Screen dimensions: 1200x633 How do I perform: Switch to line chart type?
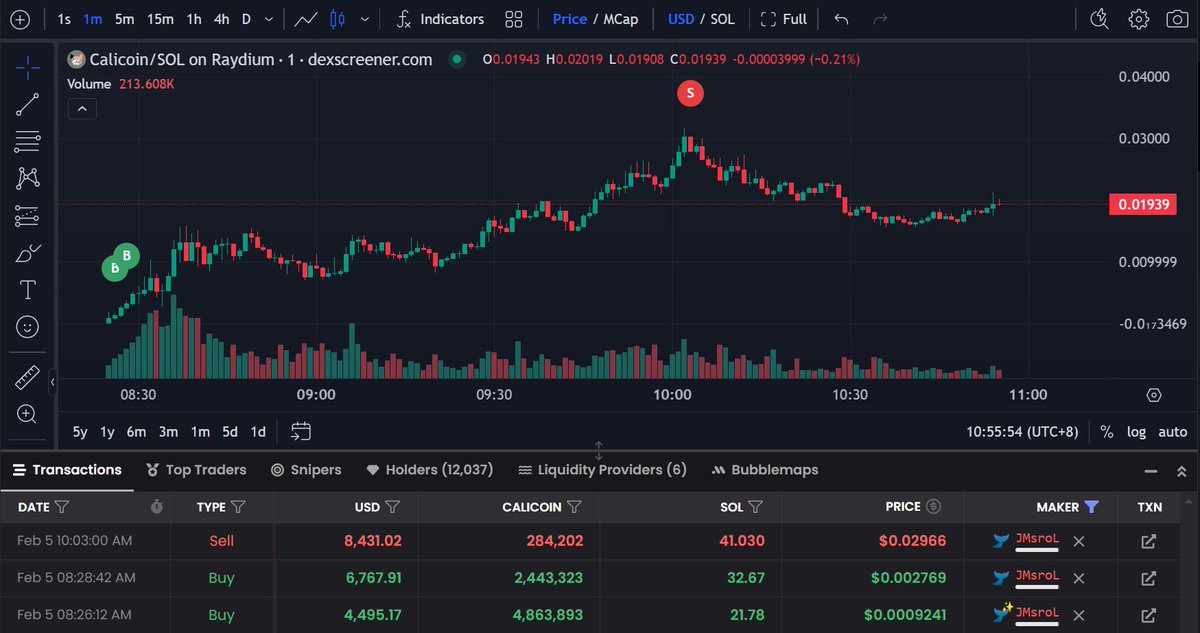click(x=307, y=19)
